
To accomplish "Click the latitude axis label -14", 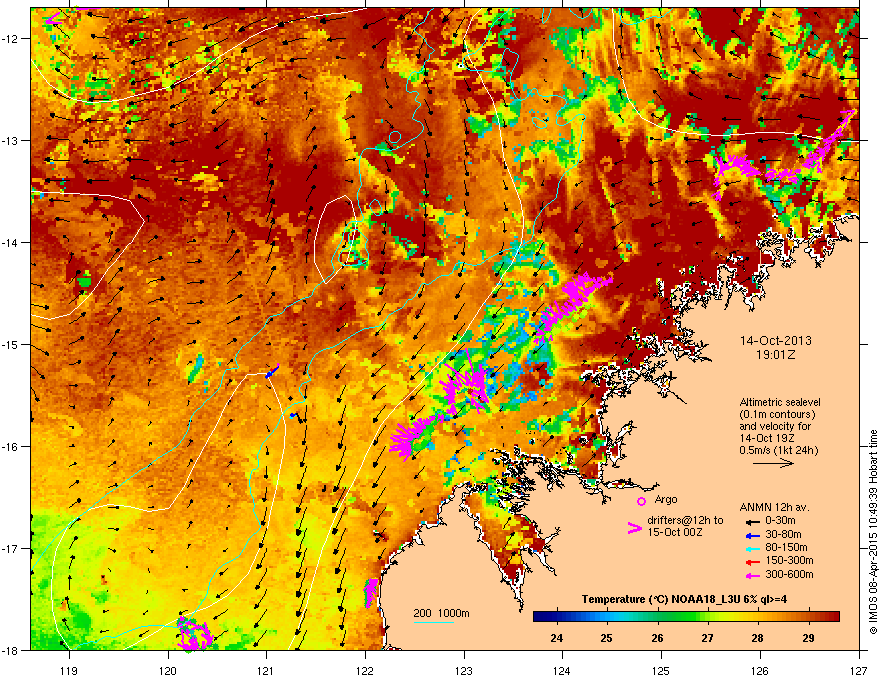I will point(11,242).
